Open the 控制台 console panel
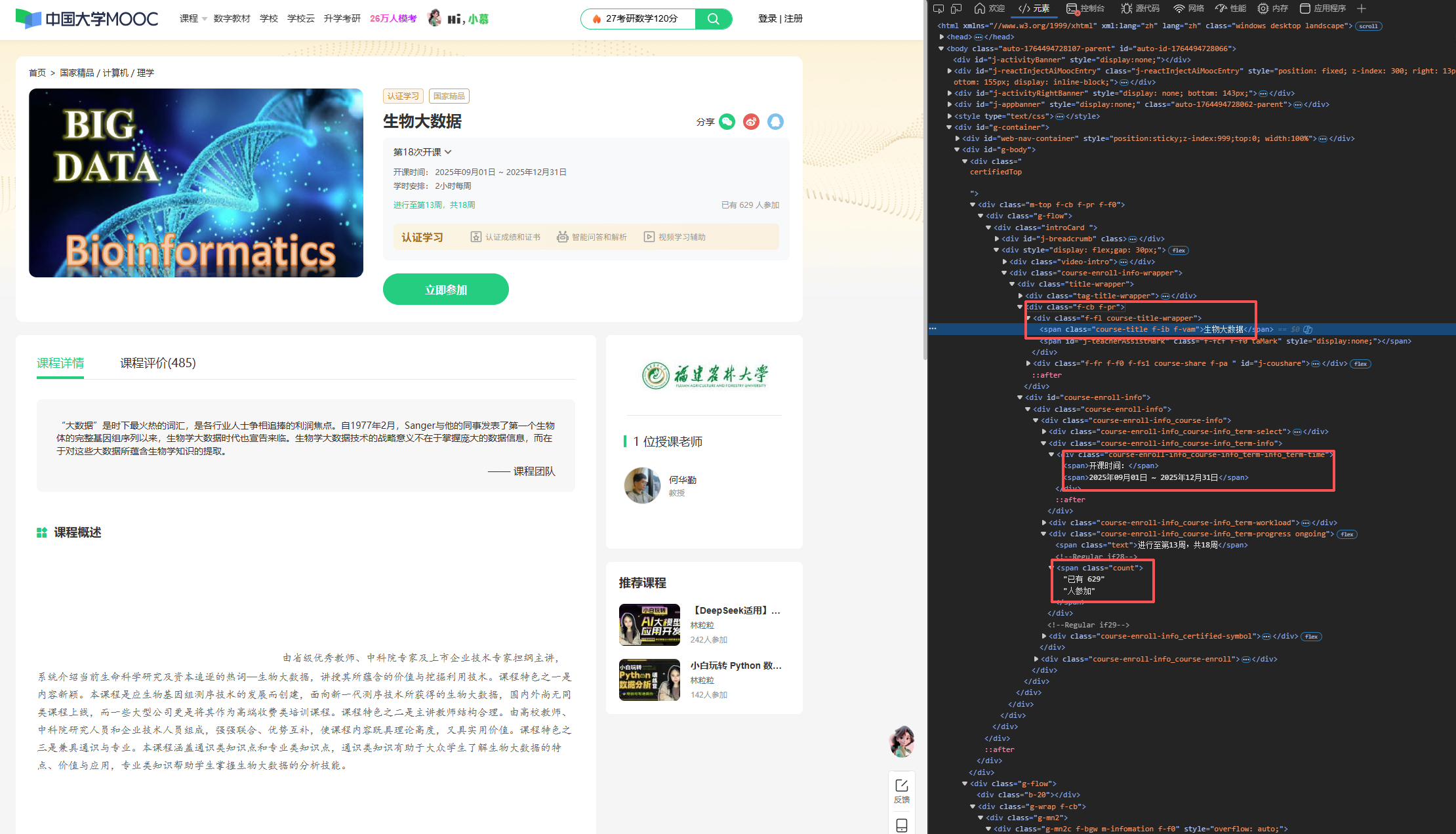This screenshot has width=1456, height=834. pyautogui.click(x=1085, y=9)
